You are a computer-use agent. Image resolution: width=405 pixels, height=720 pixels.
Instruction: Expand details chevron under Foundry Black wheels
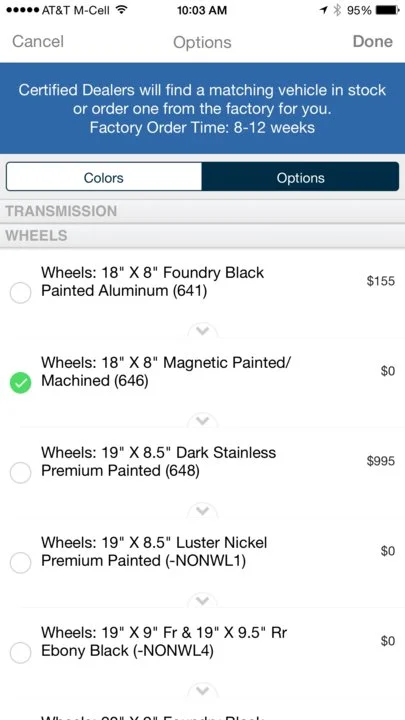pyautogui.click(x=202, y=330)
